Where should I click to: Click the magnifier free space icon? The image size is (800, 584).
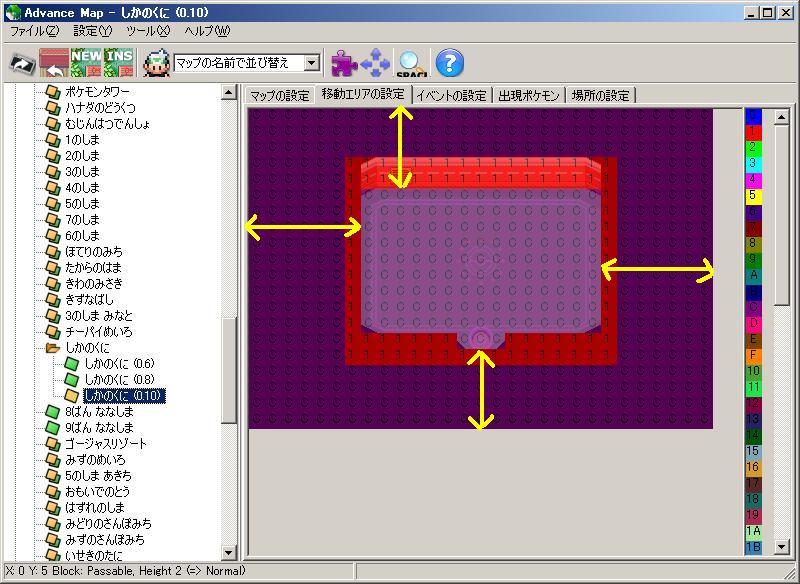click(x=410, y=63)
